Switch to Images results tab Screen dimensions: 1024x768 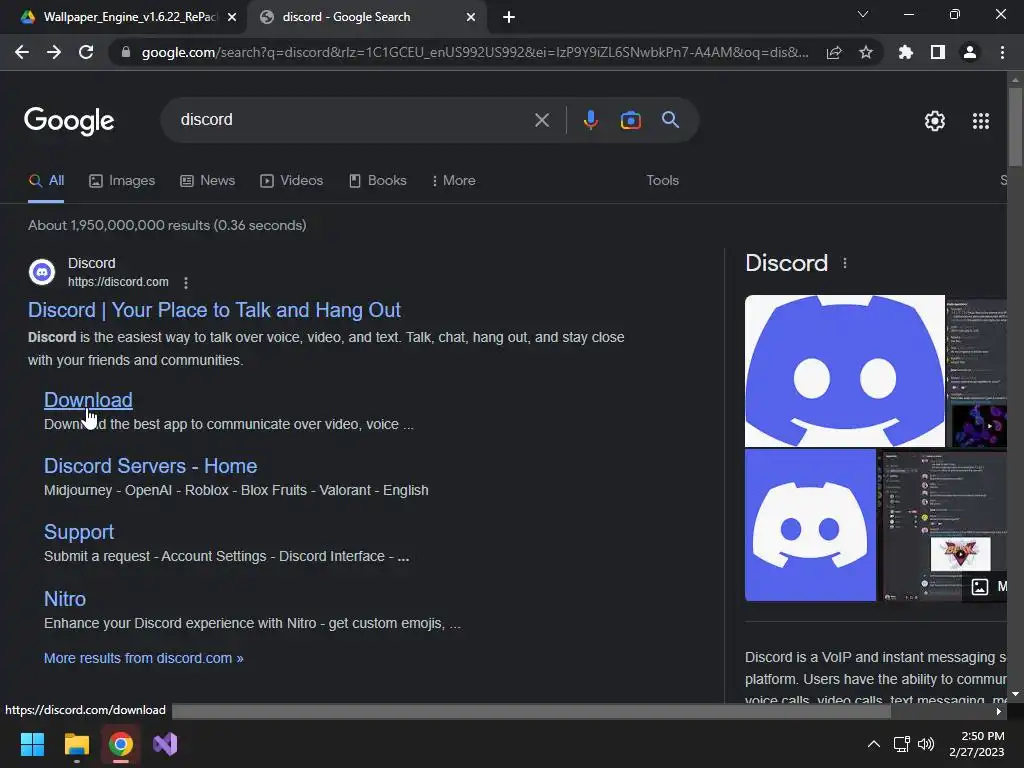tap(122, 180)
